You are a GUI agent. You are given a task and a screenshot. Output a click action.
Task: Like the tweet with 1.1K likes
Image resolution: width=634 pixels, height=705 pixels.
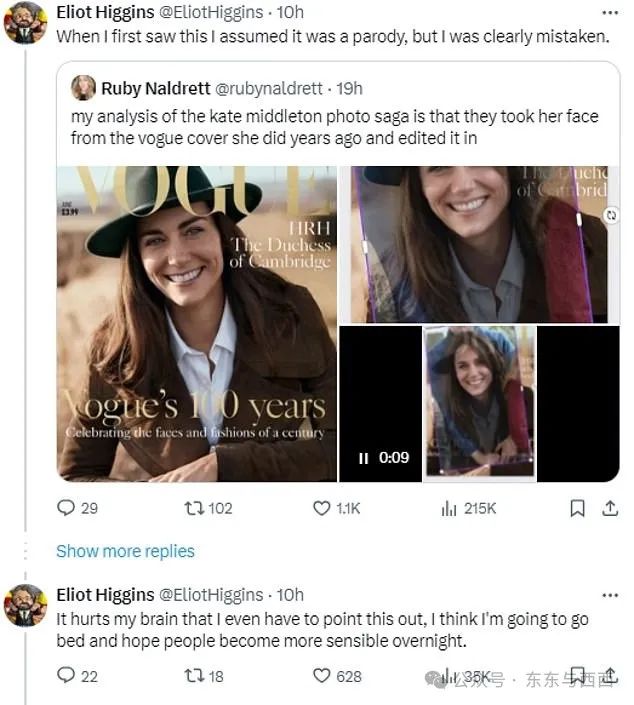(322, 508)
